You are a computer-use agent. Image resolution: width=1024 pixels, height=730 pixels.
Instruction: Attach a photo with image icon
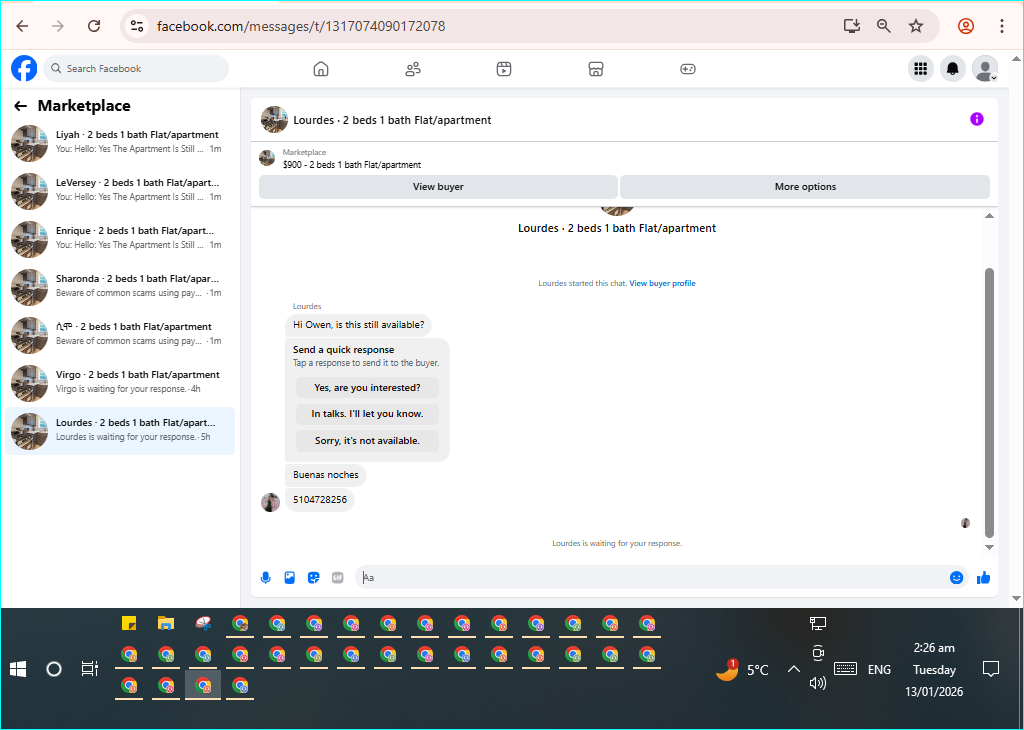pyautogui.click(x=289, y=578)
